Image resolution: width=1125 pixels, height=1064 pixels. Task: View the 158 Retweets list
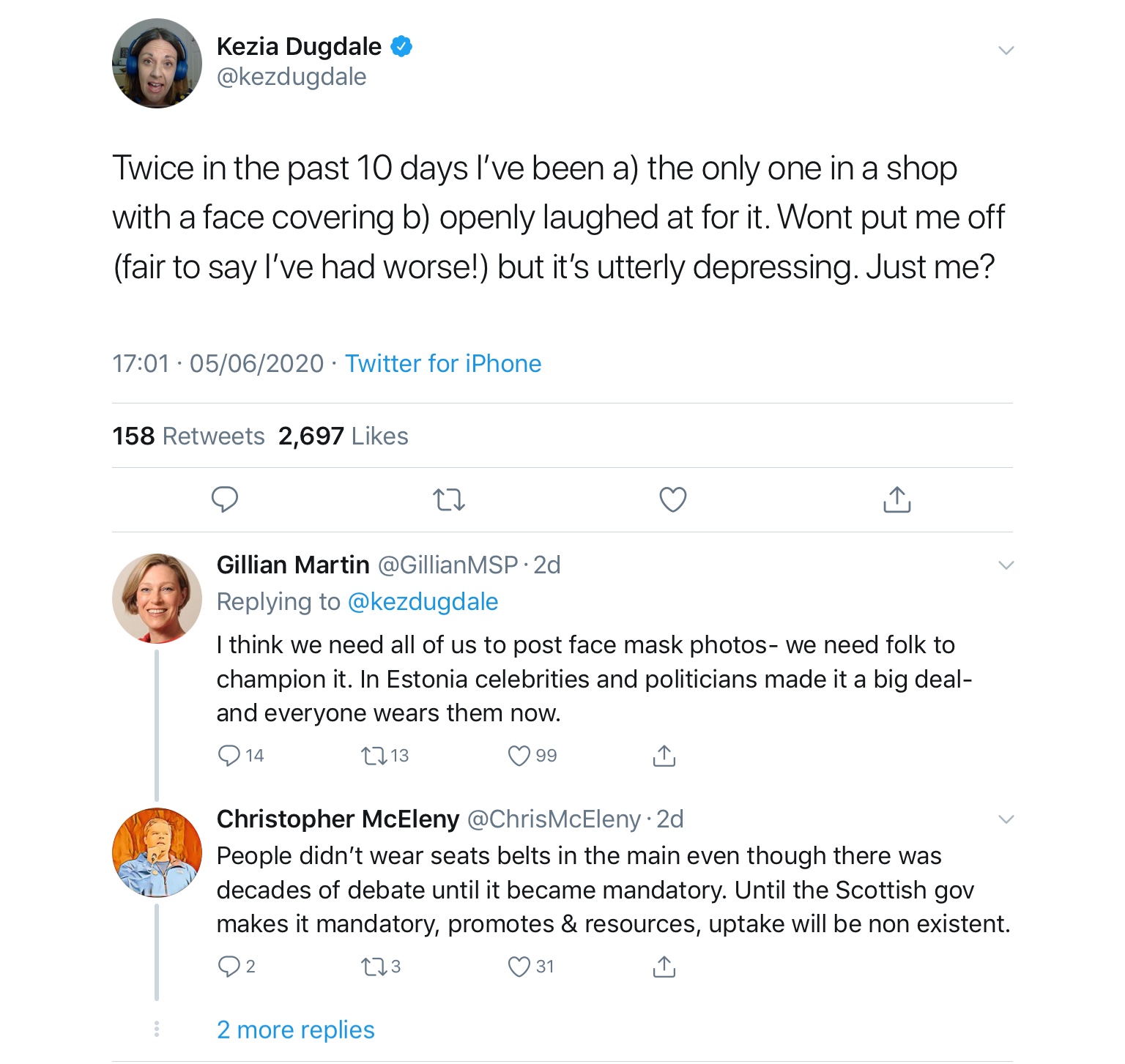pyautogui.click(x=188, y=436)
